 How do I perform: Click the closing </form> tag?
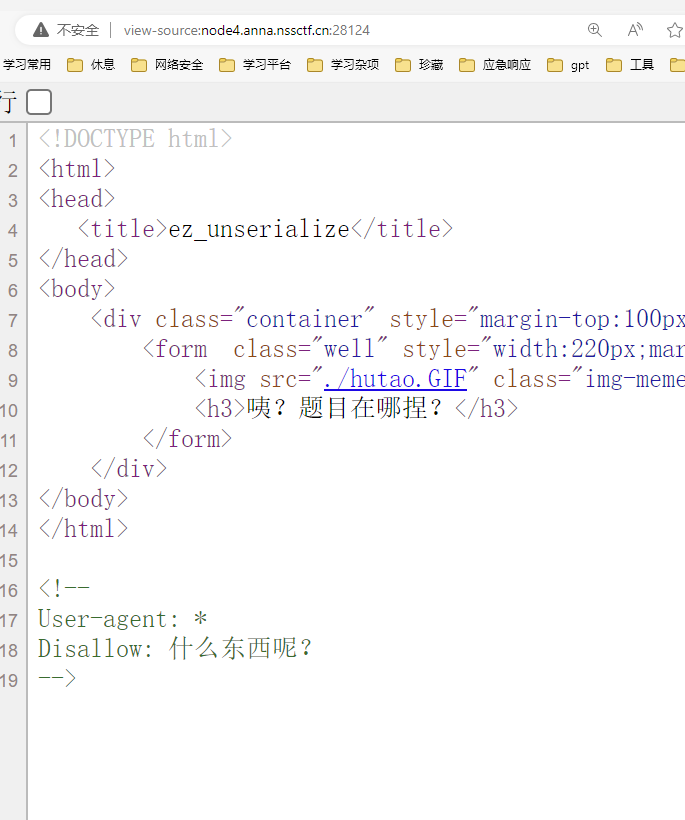pos(188,439)
